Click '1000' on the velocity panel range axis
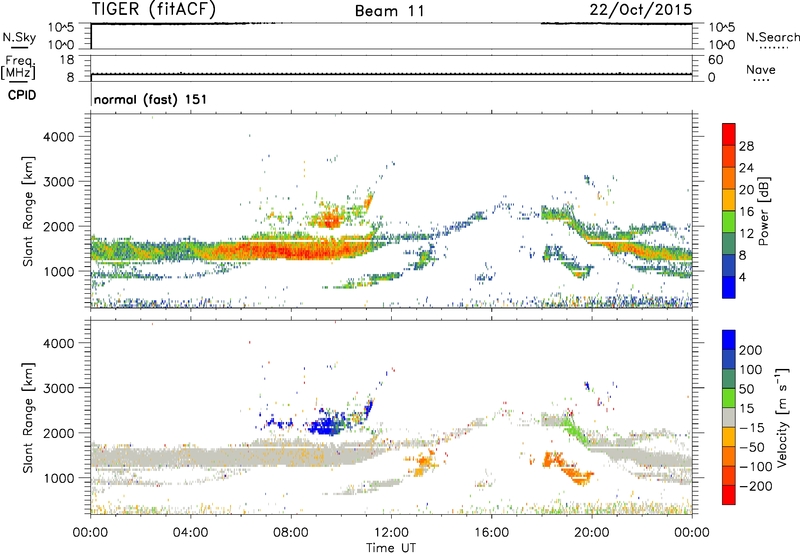Screen dimensions: 800x554 pos(59,478)
